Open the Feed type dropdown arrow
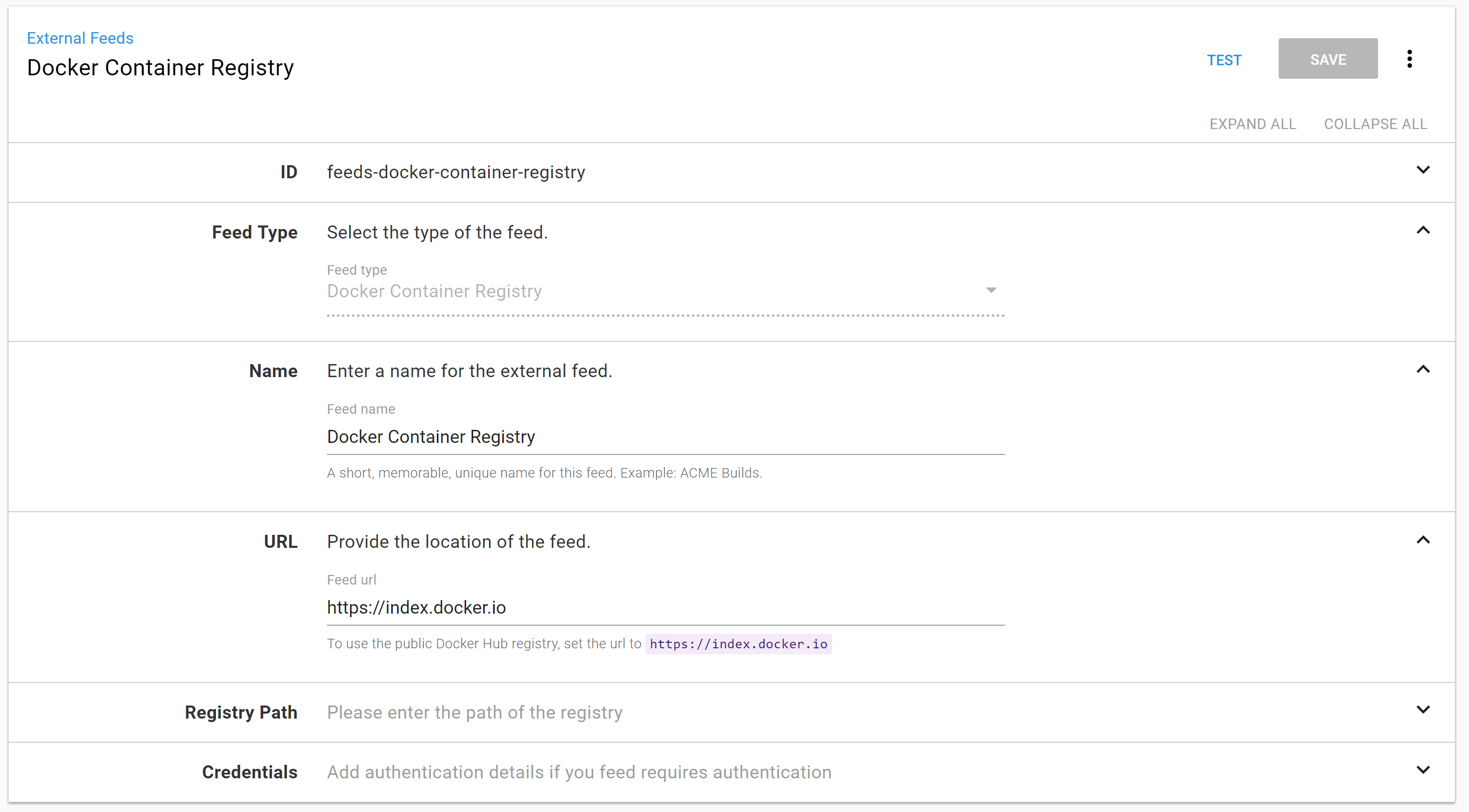This screenshot has height=812, width=1469. click(991, 290)
